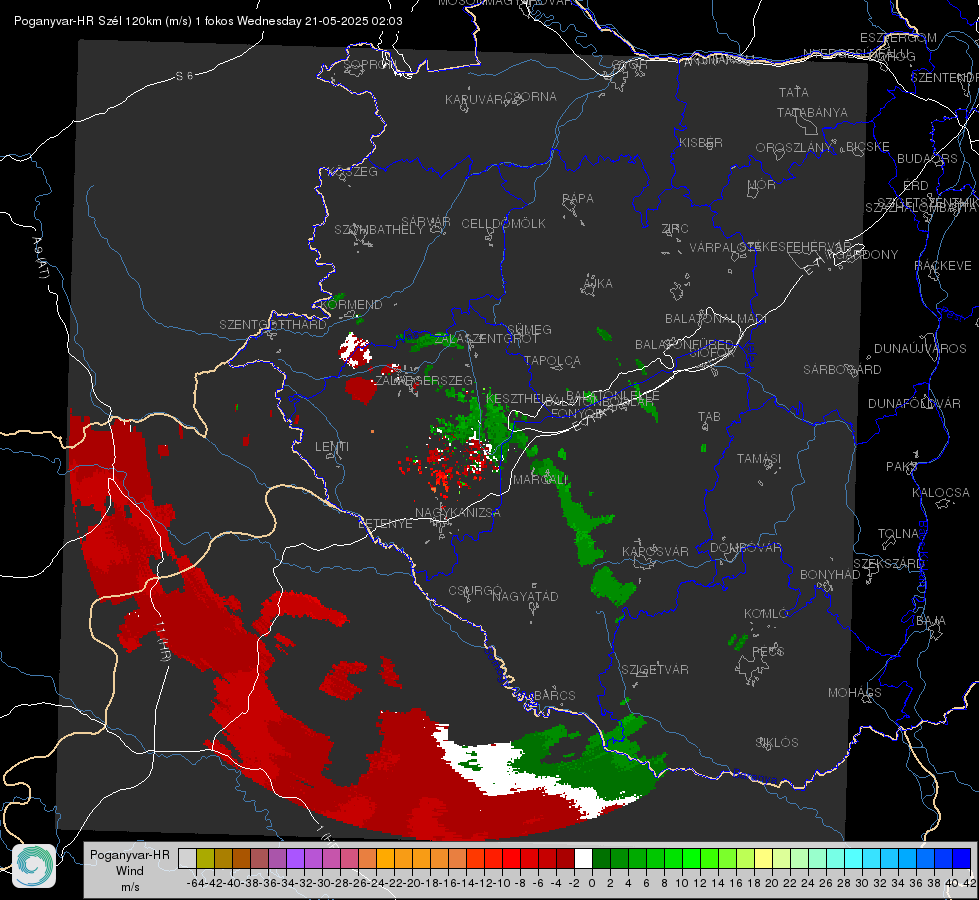Pick the dark red swatch left of white
Image resolution: width=979 pixels, height=900 pixels.
(565, 858)
